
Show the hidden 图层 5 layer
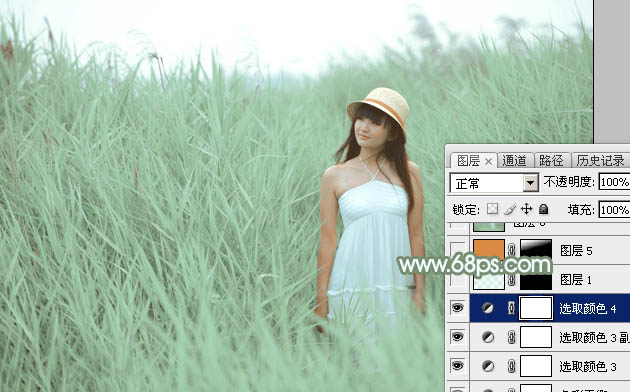(458, 250)
